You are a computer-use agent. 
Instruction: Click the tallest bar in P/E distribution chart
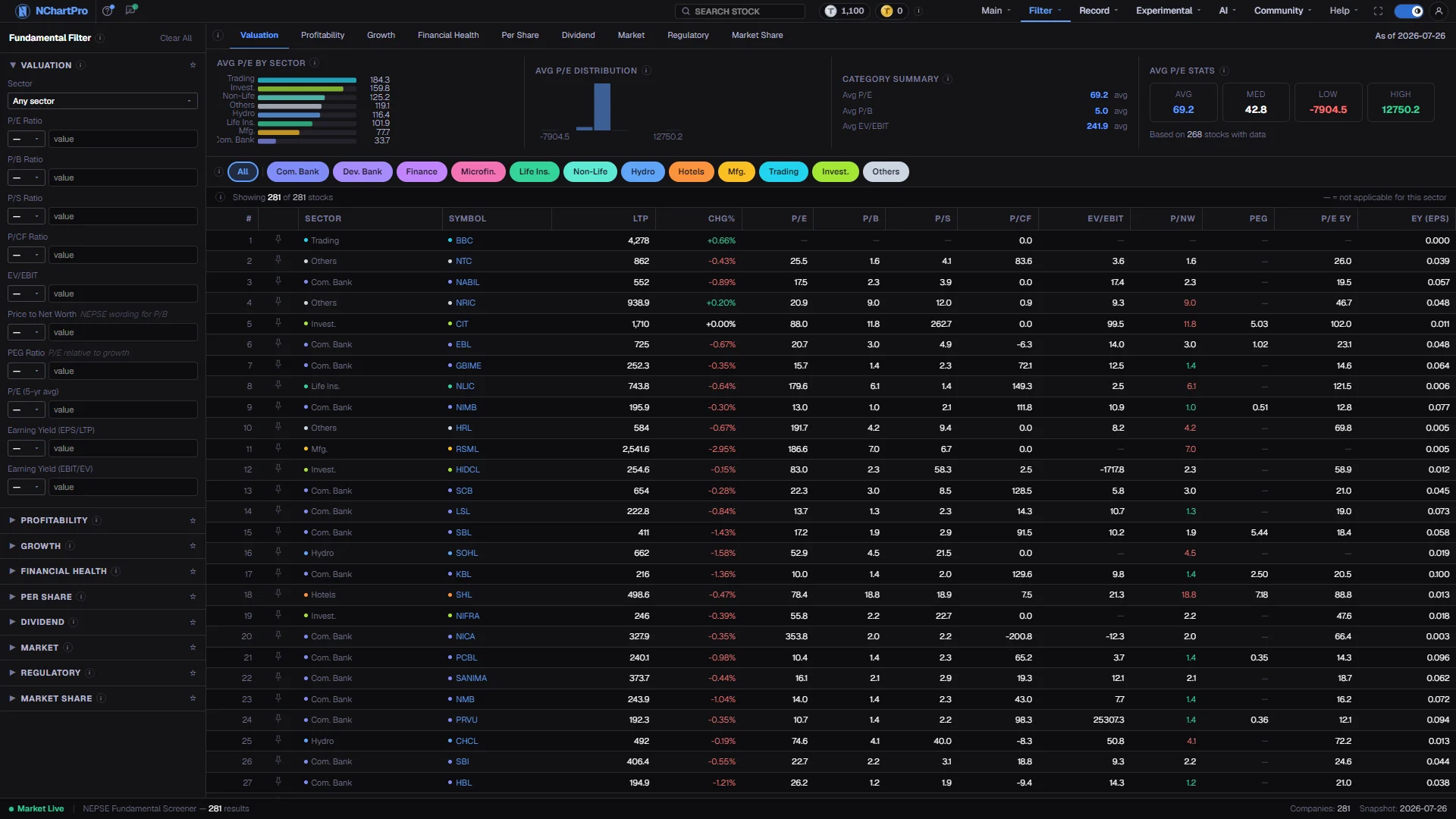pos(602,107)
